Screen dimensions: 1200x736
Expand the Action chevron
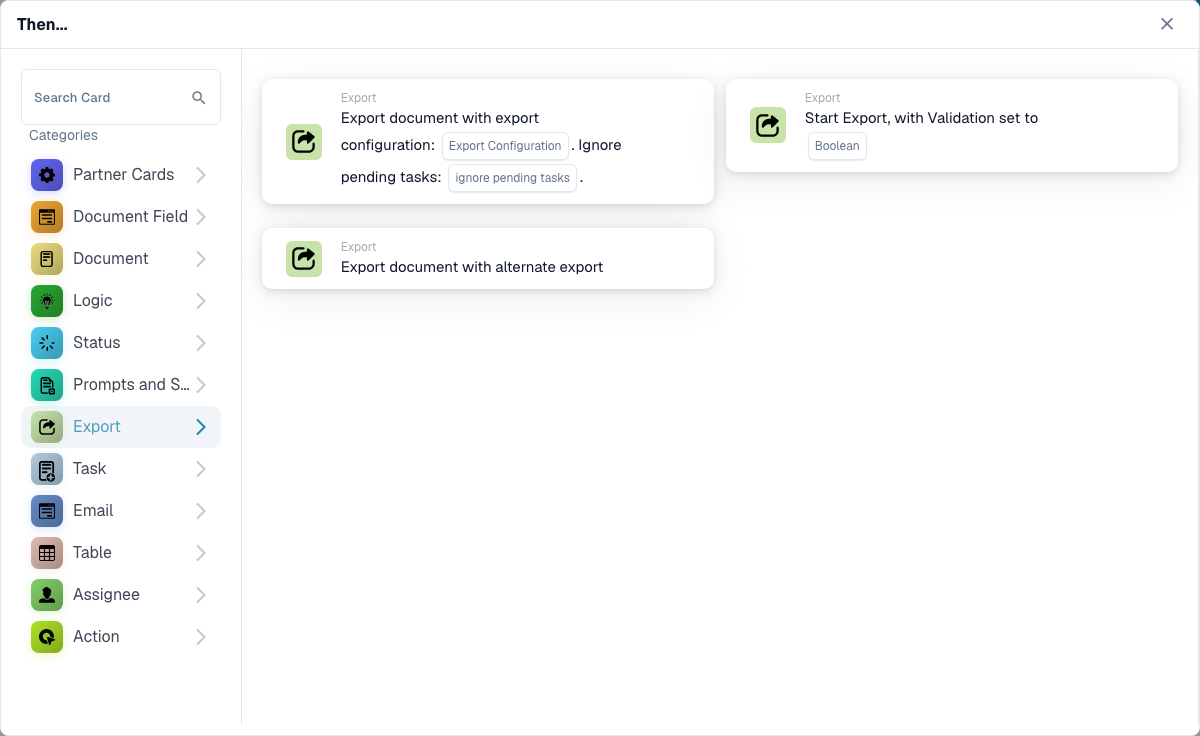pyautogui.click(x=201, y=637)
